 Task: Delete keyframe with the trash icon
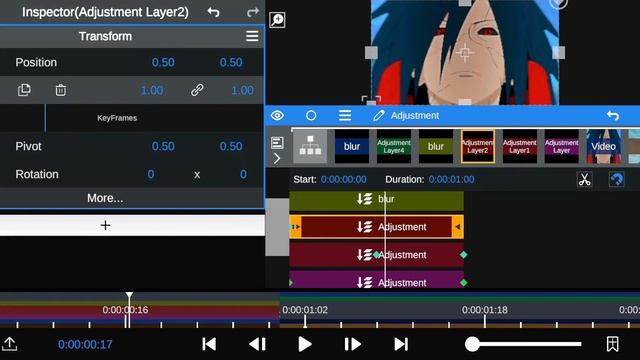tap(61, 90)
